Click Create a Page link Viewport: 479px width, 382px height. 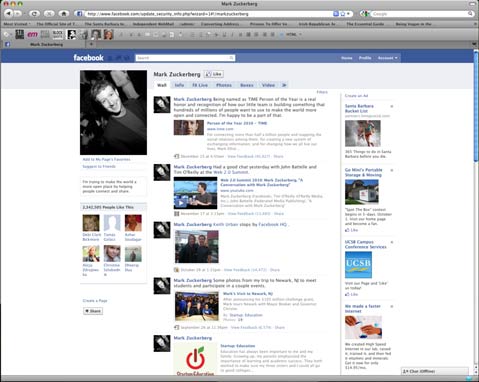[95, 301]
